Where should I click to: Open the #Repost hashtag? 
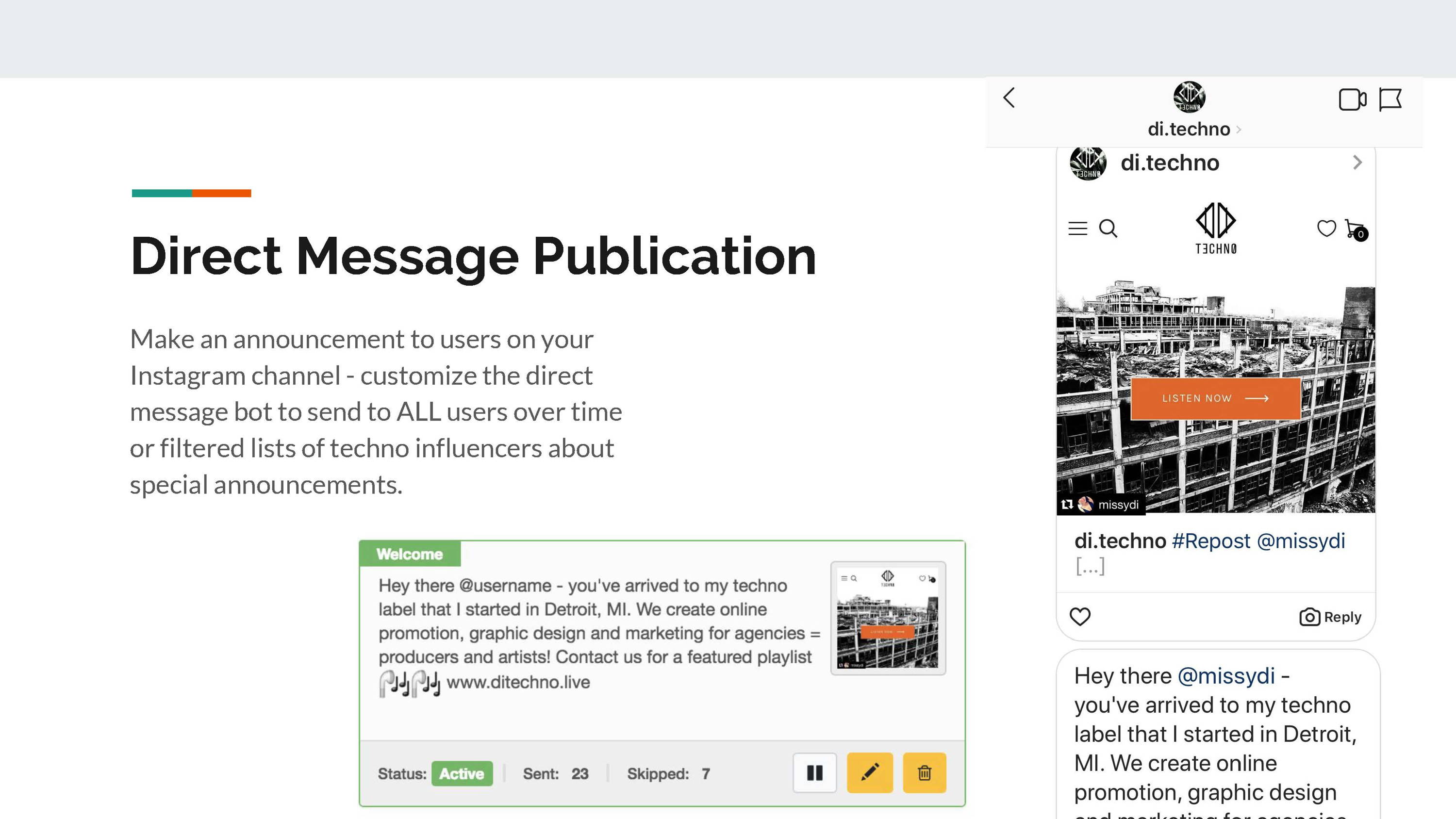pyautogui.click(x=1211, y=541)
